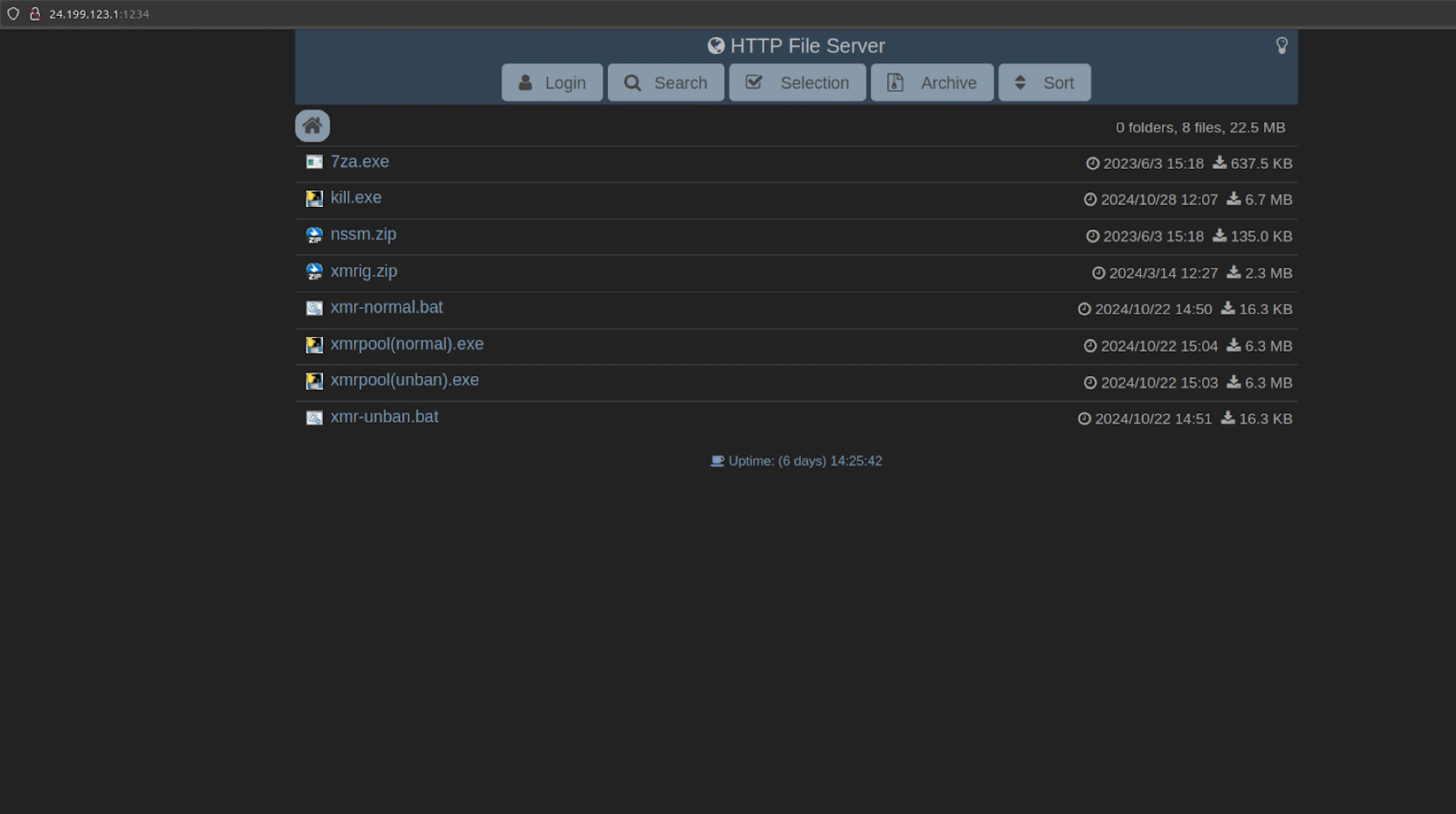Image resolution: width=1456 pixels, height=814 pixels.
Task: Open the xmr-unban.bat link
Action: pos(384,417)
